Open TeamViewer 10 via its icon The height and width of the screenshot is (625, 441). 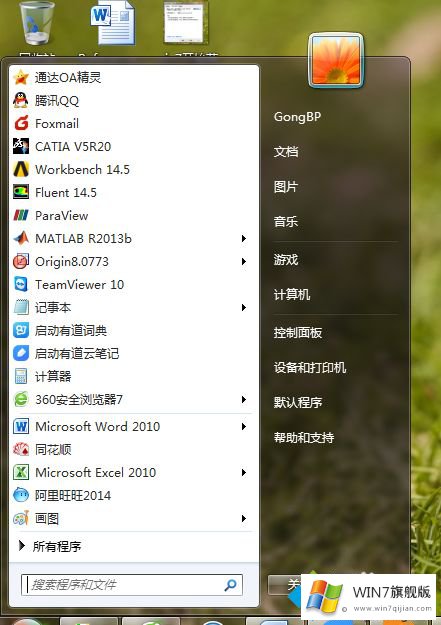click(21, 284)
